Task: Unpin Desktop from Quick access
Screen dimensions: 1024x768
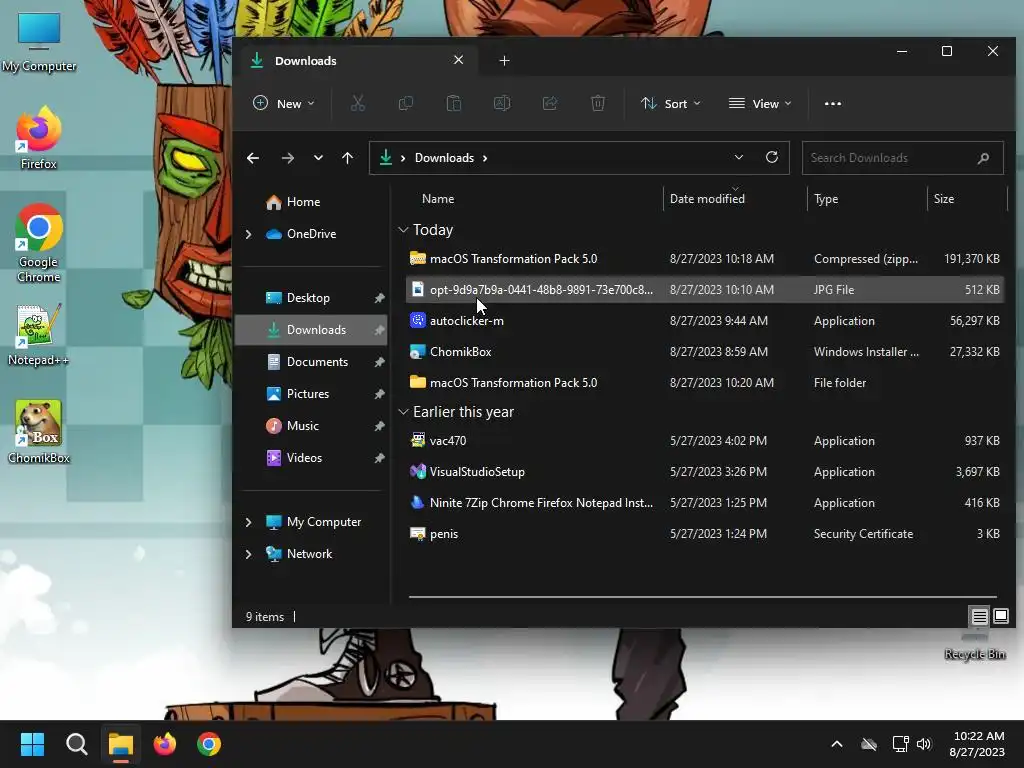Action: [379, 298]
